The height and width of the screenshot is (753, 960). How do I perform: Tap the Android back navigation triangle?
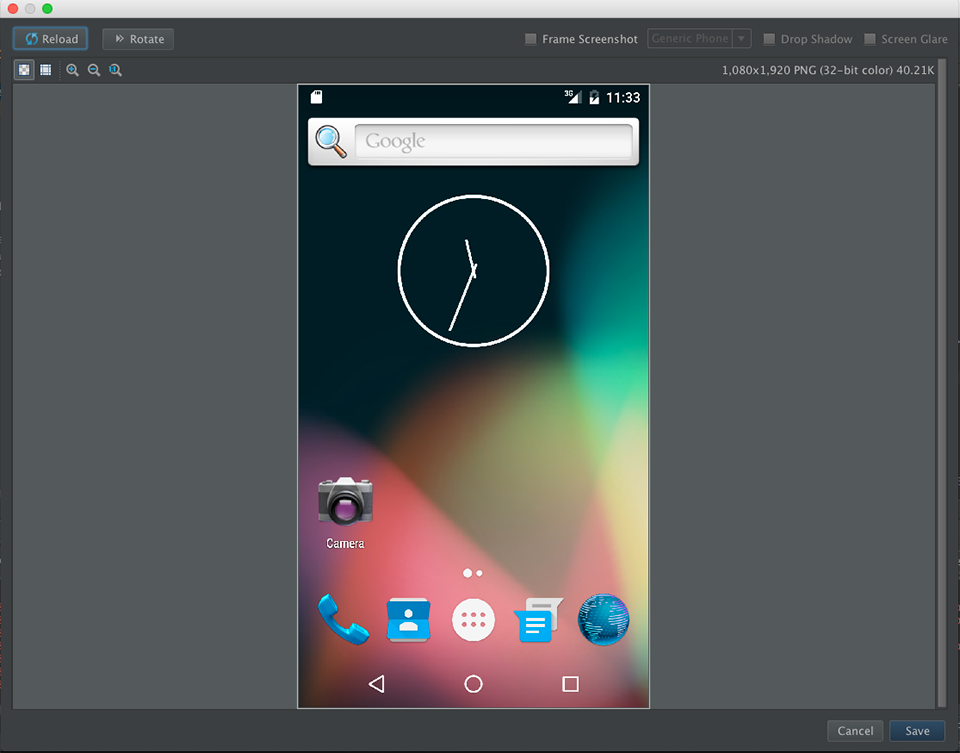tap(377, 684)
